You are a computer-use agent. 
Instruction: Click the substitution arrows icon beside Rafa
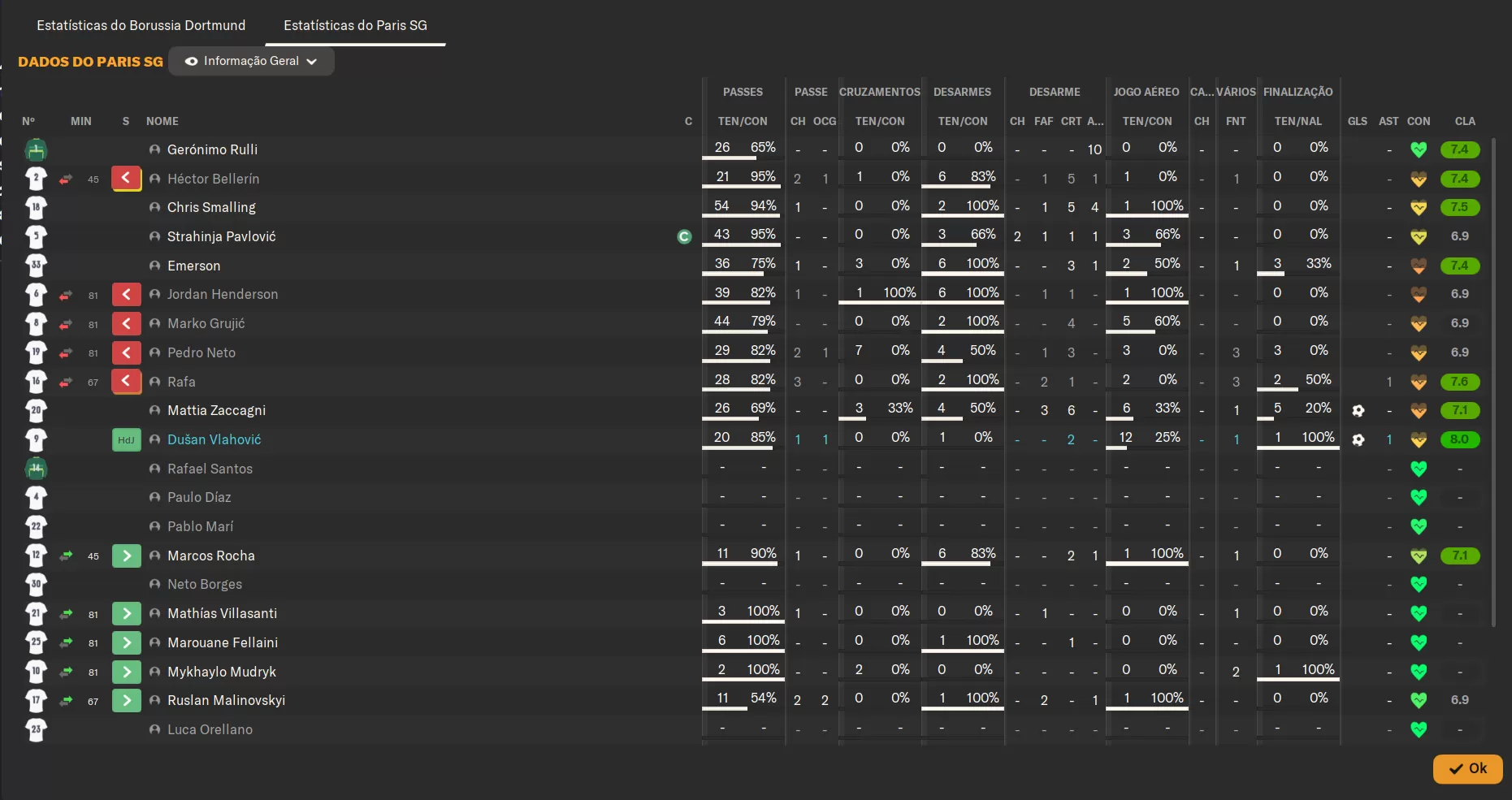tap(66, 382)
